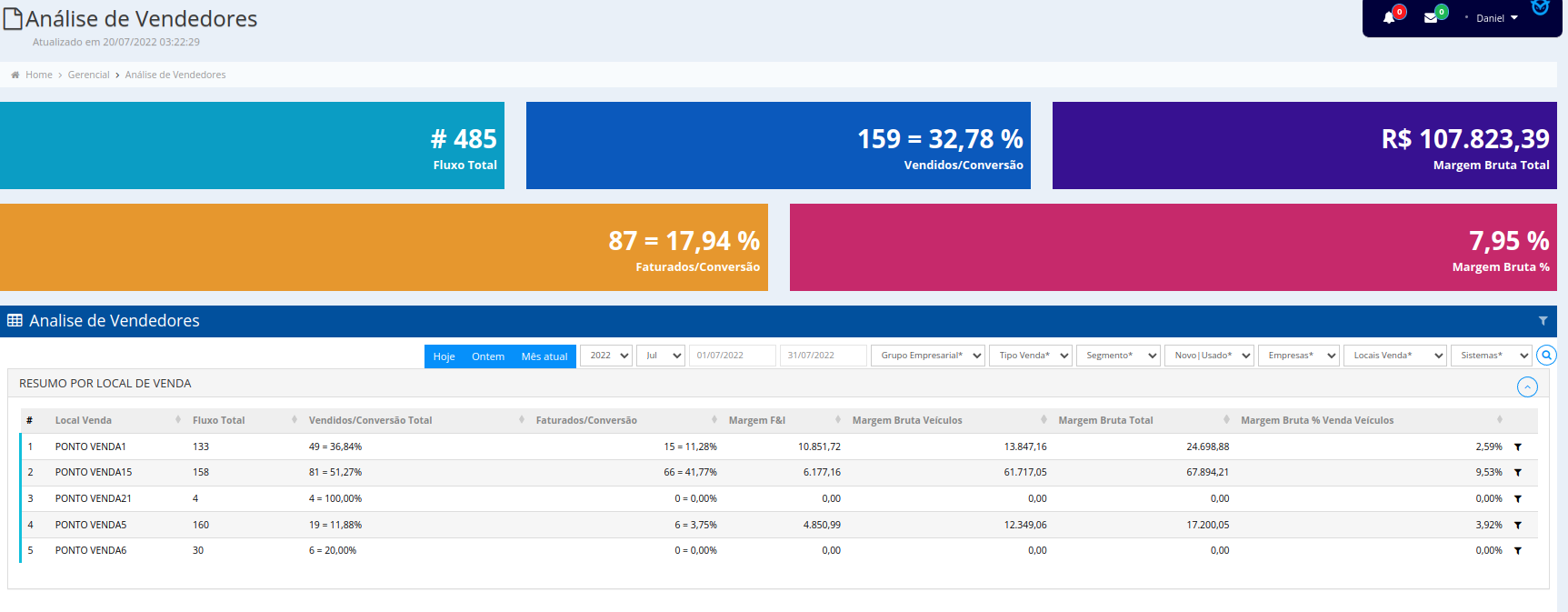
Task: Collapse the Resumo por Local de Venda panel
Action: pyautogui.click(x=1527, y=387)
